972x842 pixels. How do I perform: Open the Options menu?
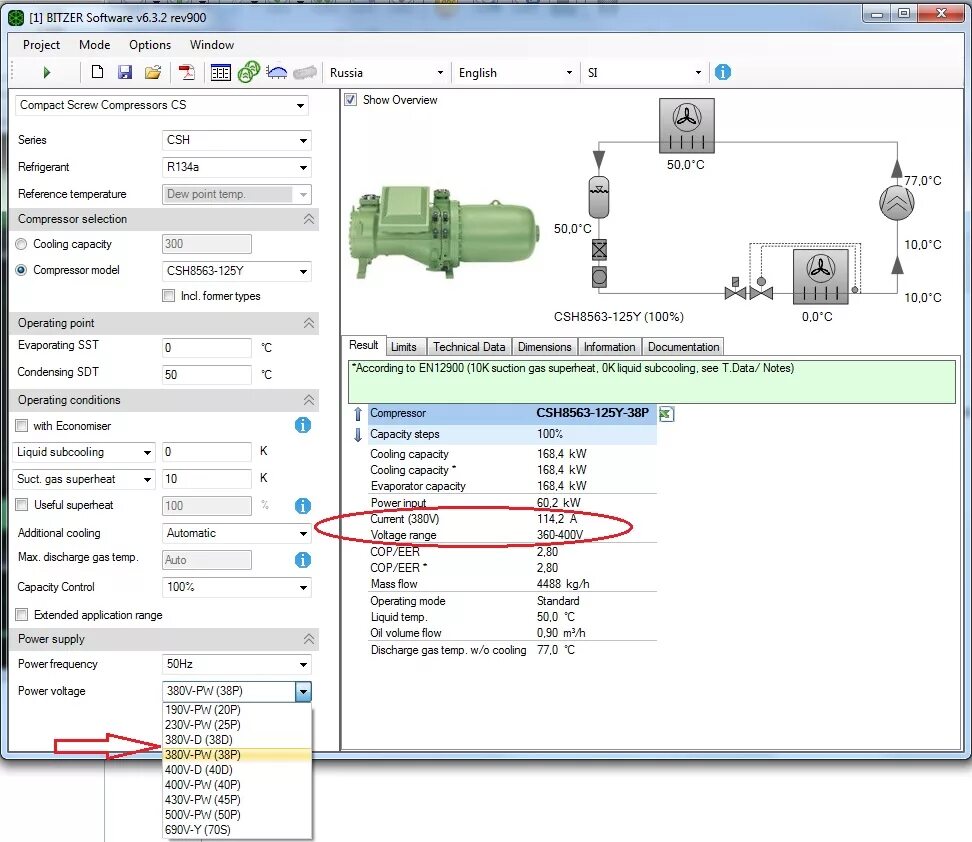click(149, 45)
